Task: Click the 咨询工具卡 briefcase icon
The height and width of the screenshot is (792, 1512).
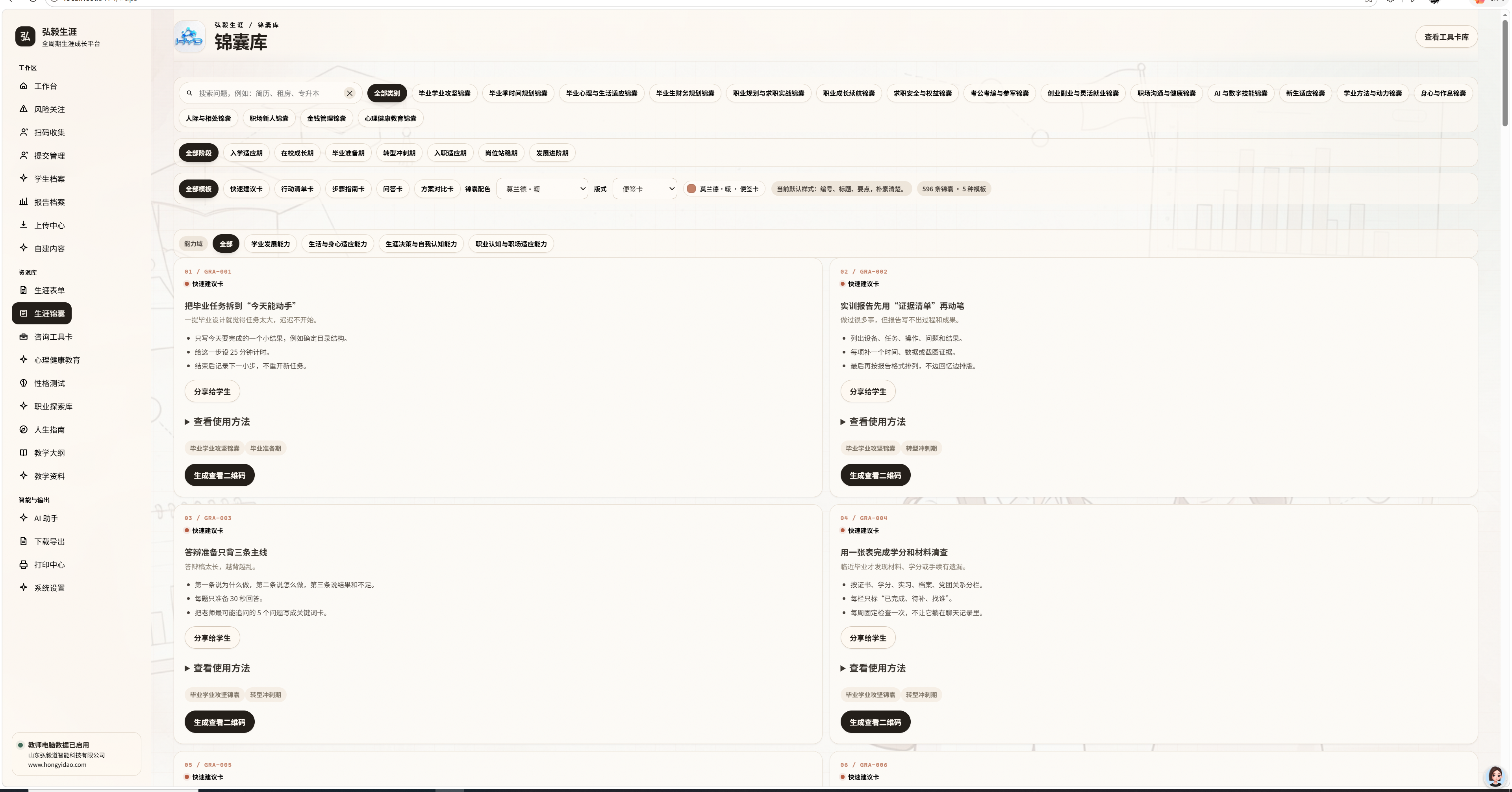Action: [24, 337]
